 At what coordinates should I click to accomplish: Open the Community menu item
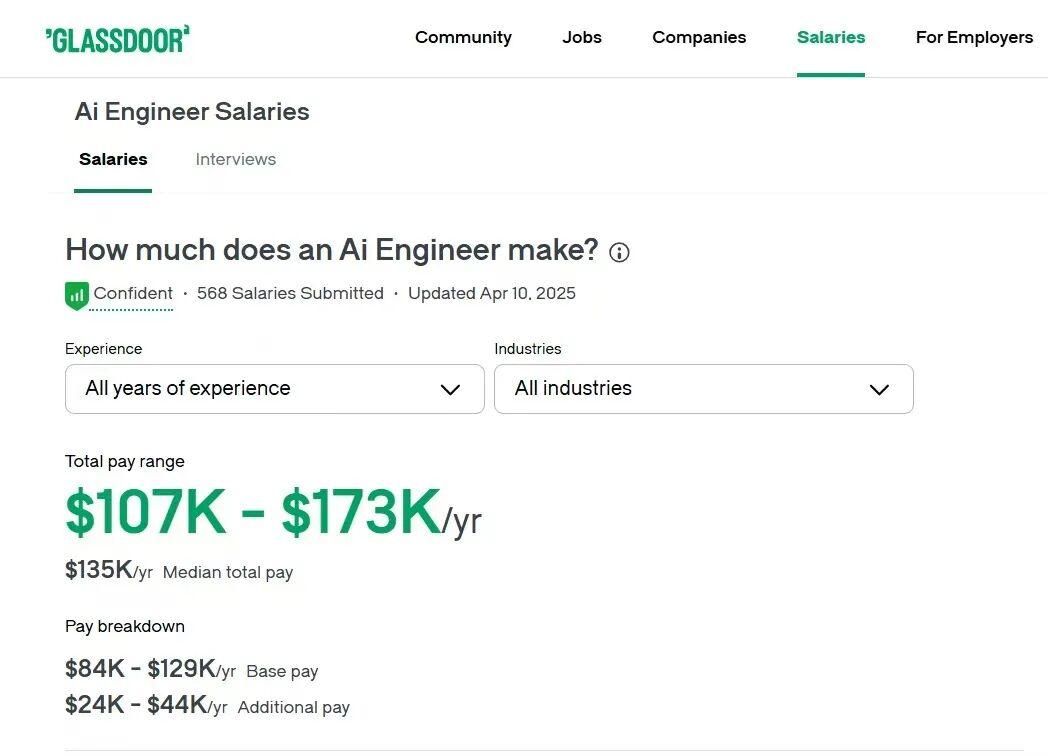463,38
